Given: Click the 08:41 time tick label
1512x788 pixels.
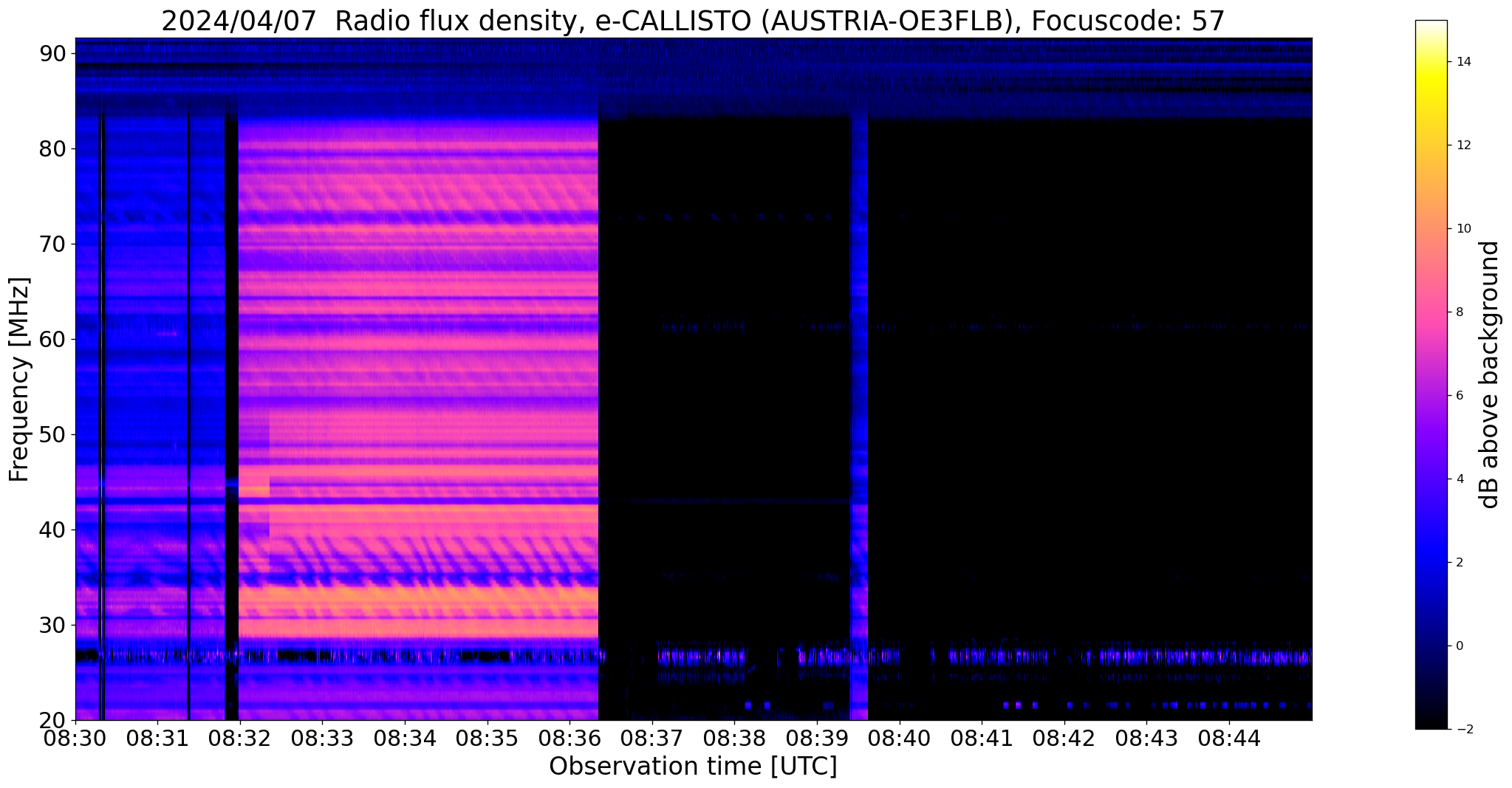Looking at the screenshot, I should [x=982, y=738].
